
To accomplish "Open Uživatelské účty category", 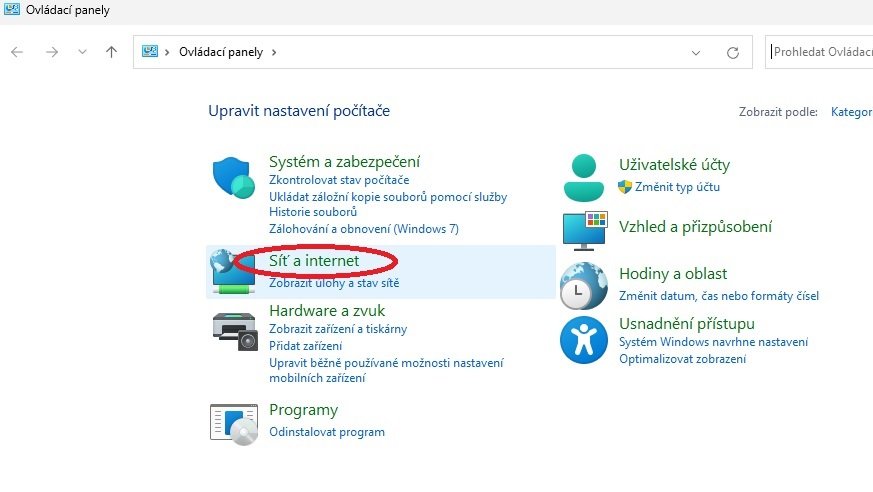I will [x=674, y=165].
